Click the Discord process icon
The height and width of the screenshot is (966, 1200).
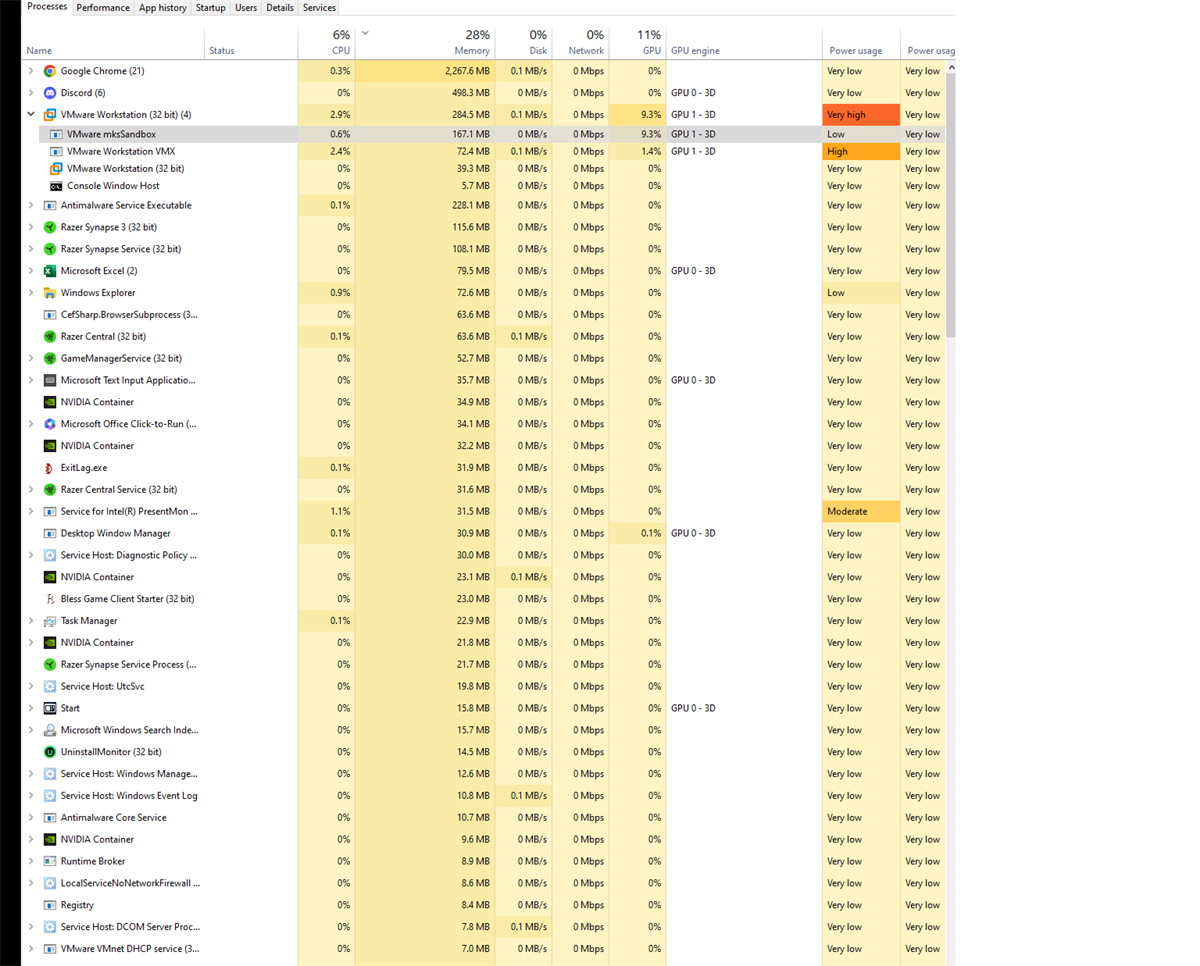[x=50, y=93]
